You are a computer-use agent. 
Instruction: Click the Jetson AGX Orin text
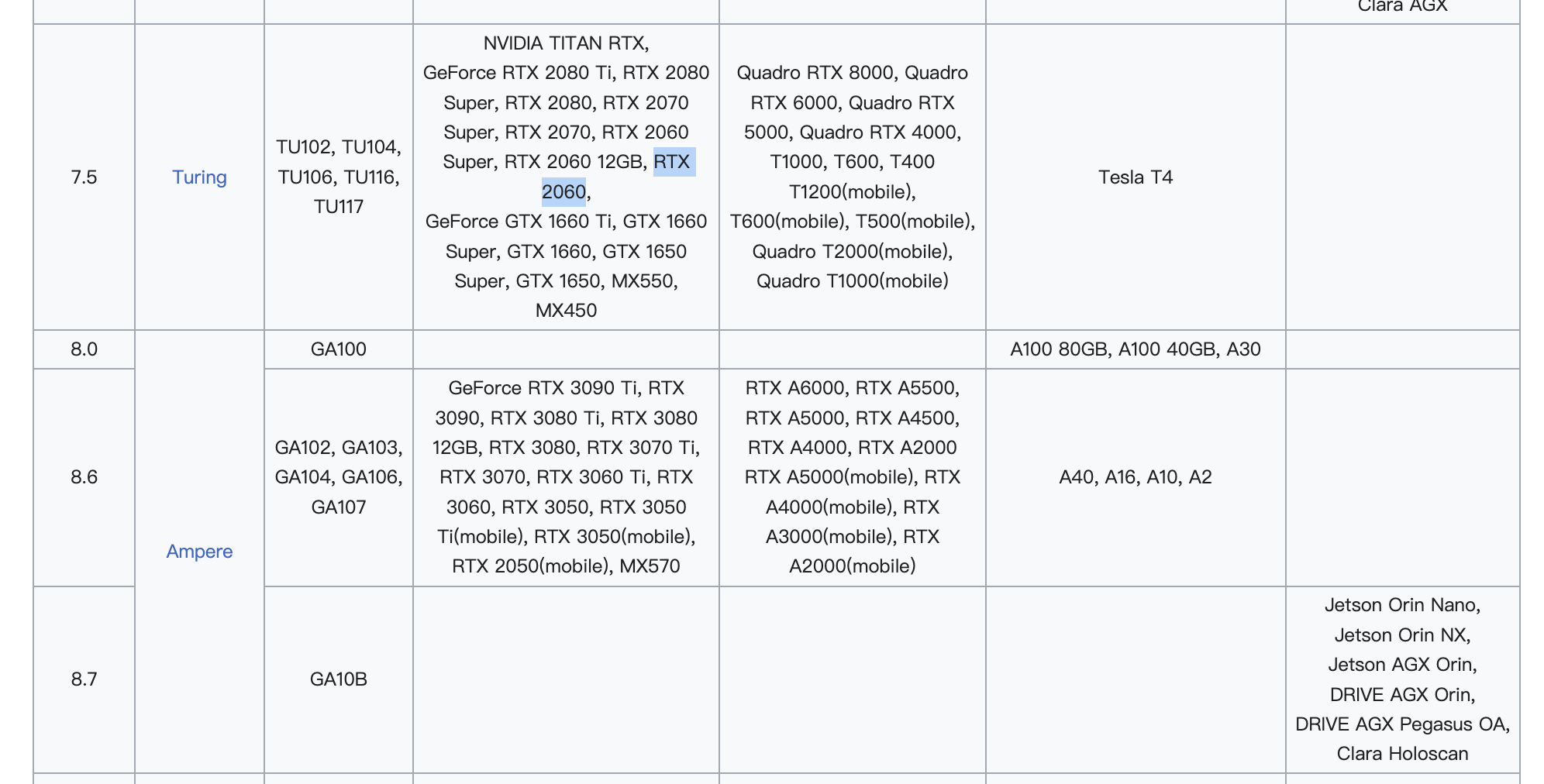1400,665
